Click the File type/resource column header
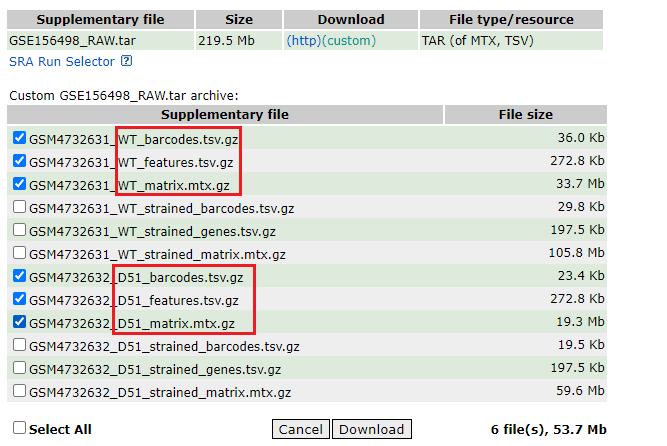 511,20
